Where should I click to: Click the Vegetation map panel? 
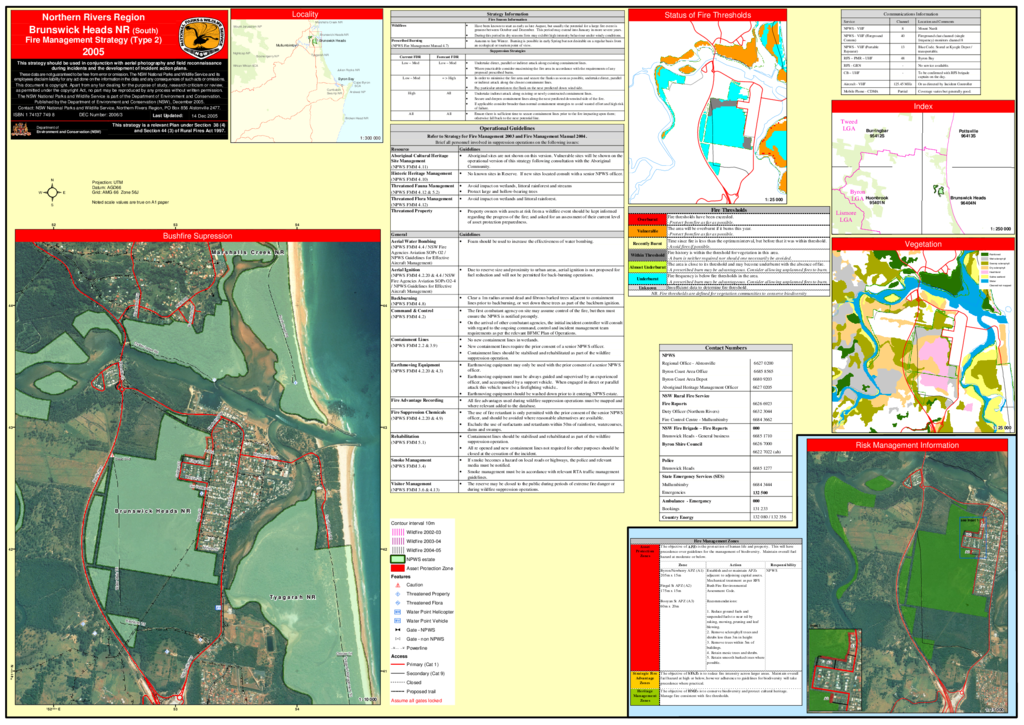click(923, 341)
